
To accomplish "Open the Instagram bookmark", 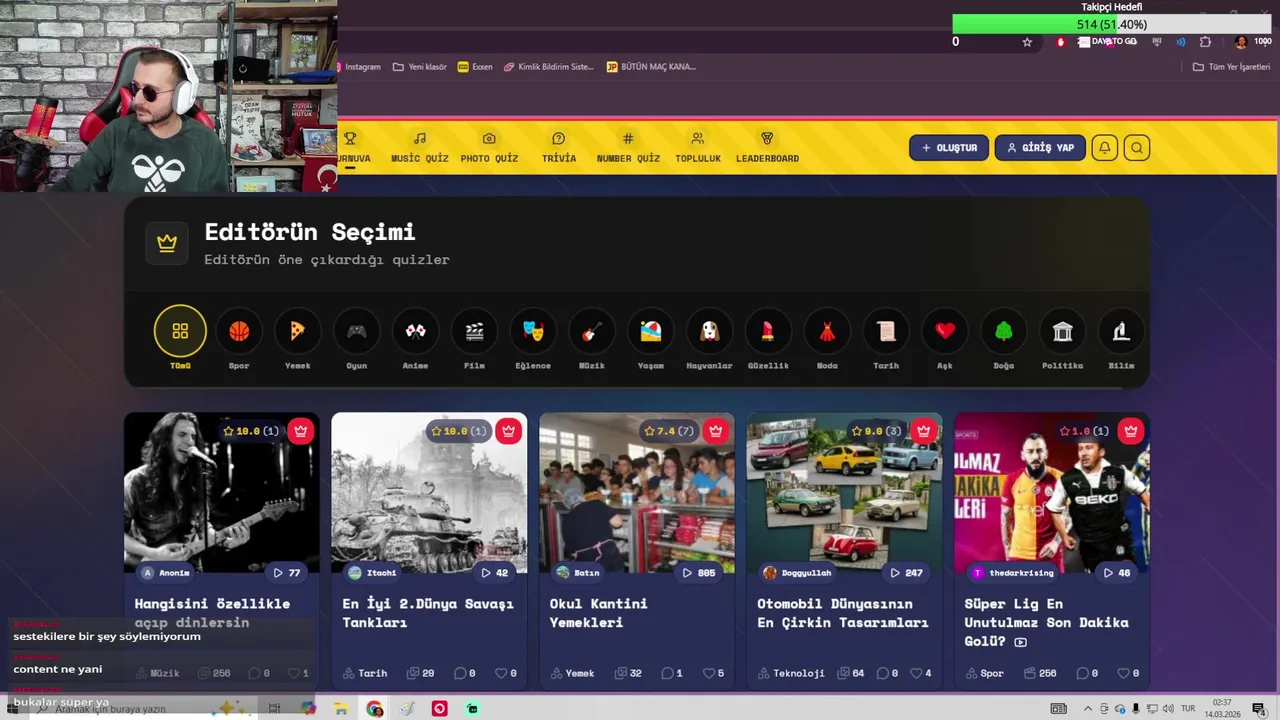I will tap(360, 67).
